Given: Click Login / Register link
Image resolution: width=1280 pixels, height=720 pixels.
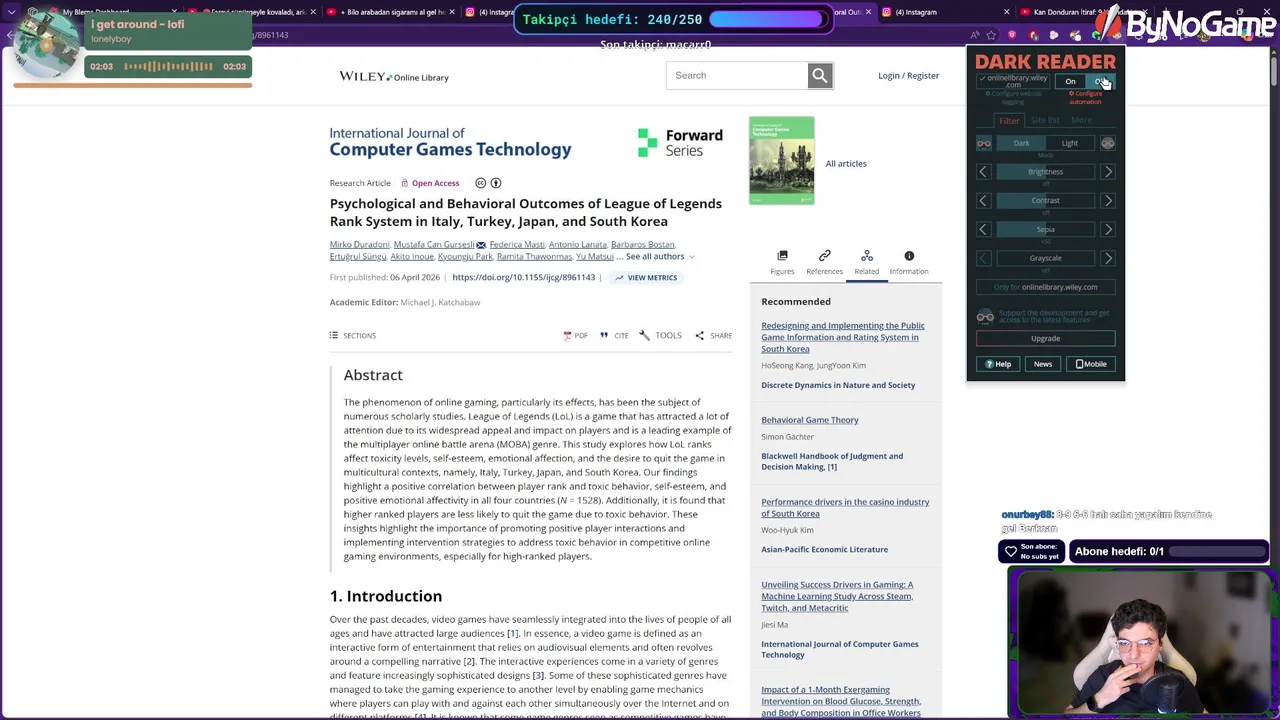Looking at the screenshot, I should pos(908,76).
